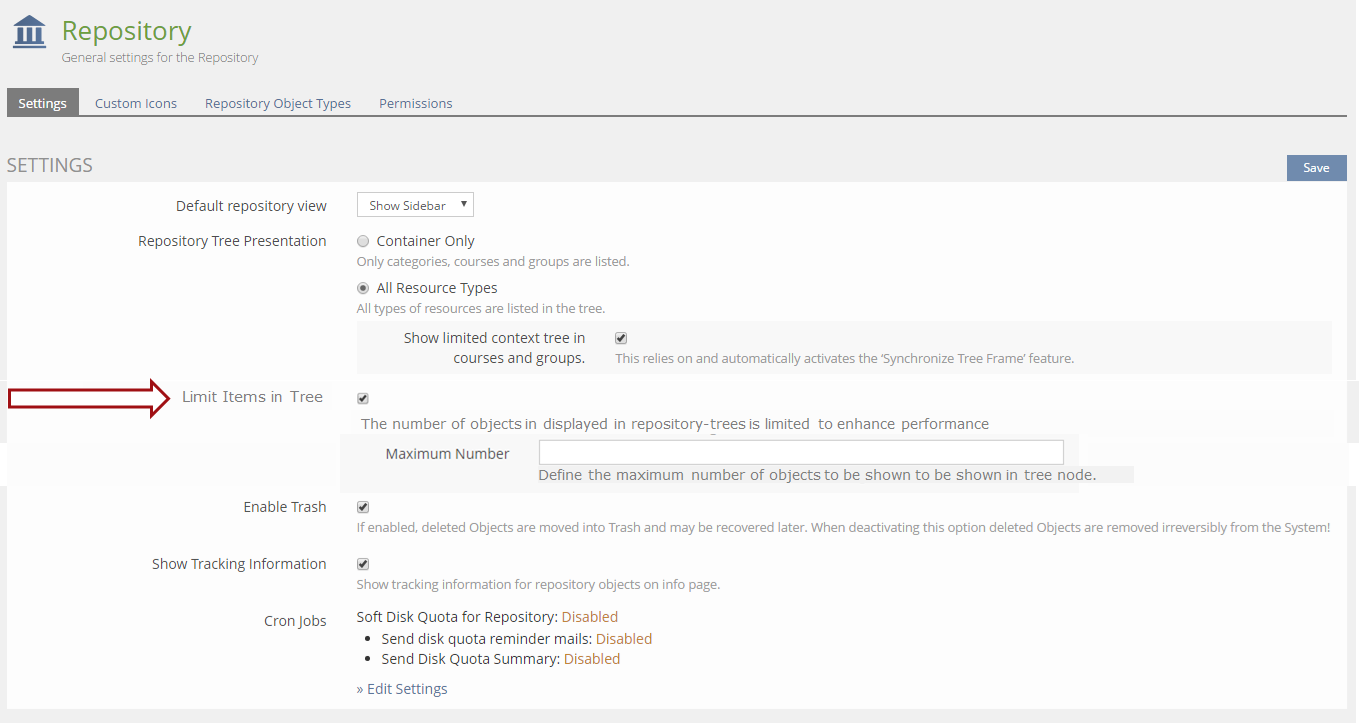
Task: Uncheck the Limit Items in Tree checkbox
Action: click(363, 398)
